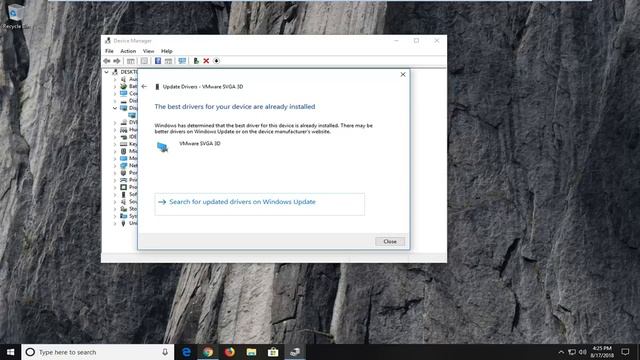Open File Explorer from the taskbar
The height and width of the screenshot is (360, 640).
pos(251,352)
